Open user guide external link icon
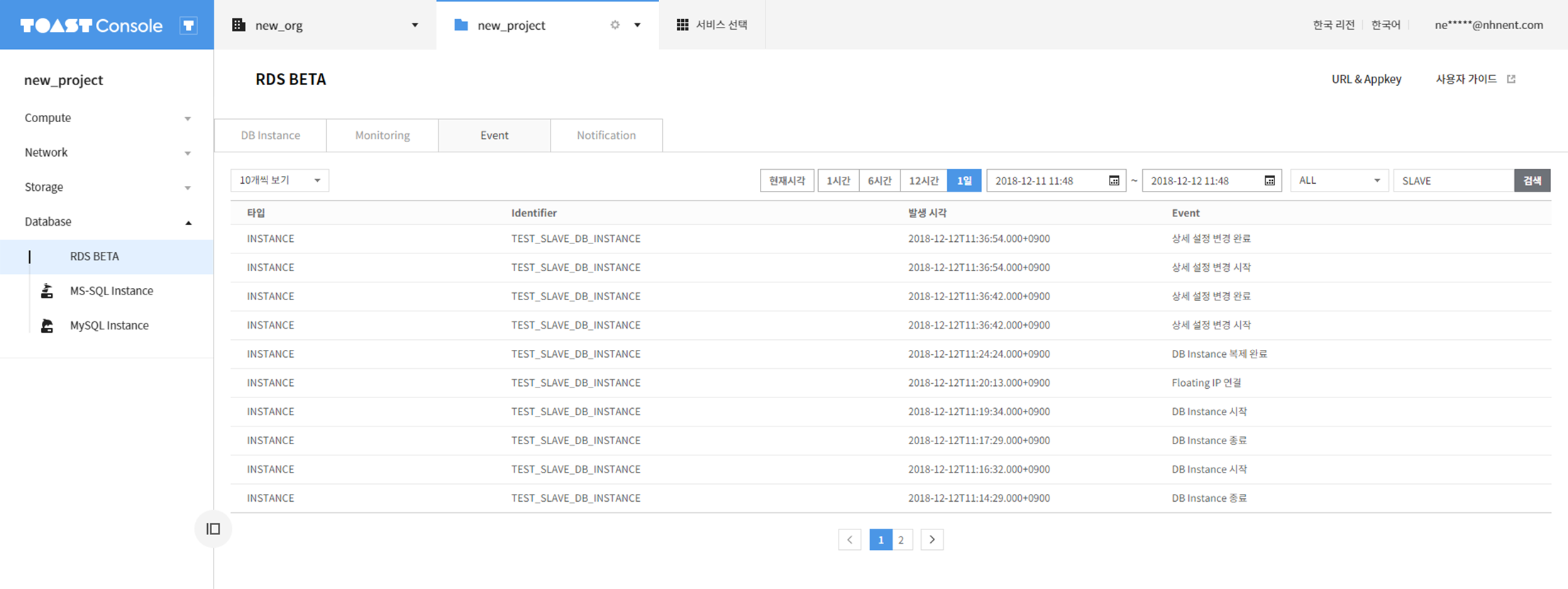1568x589 pixels. [x=1511, y=79]
